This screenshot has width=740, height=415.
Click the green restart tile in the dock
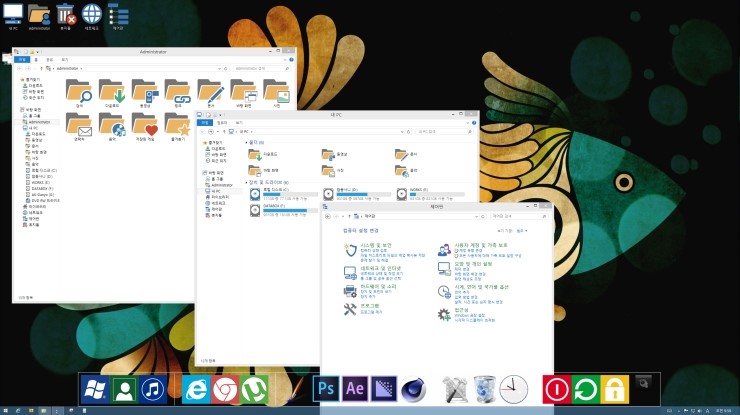(585, 390)
